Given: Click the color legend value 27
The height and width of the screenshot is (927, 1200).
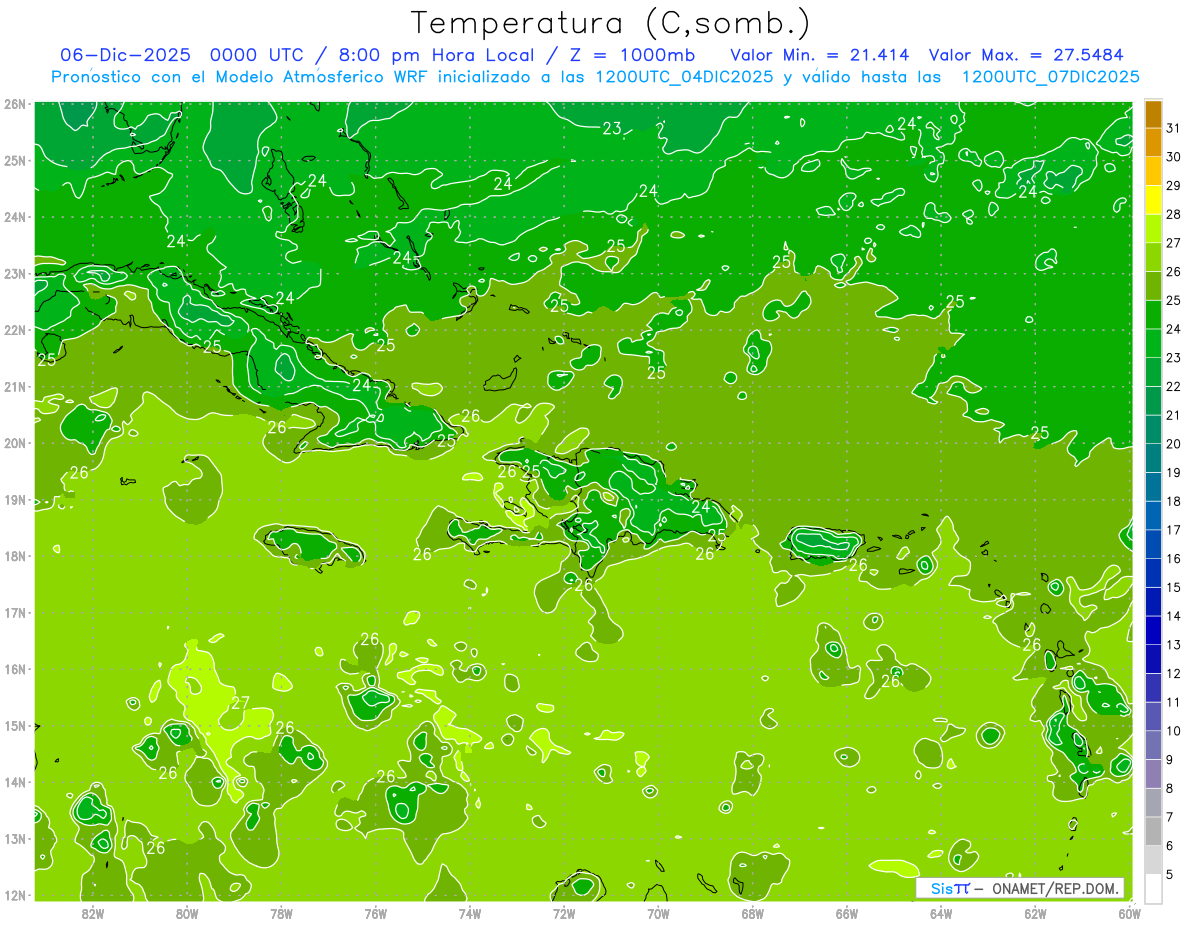Looking at the screenshot, I should [1174, 243].
